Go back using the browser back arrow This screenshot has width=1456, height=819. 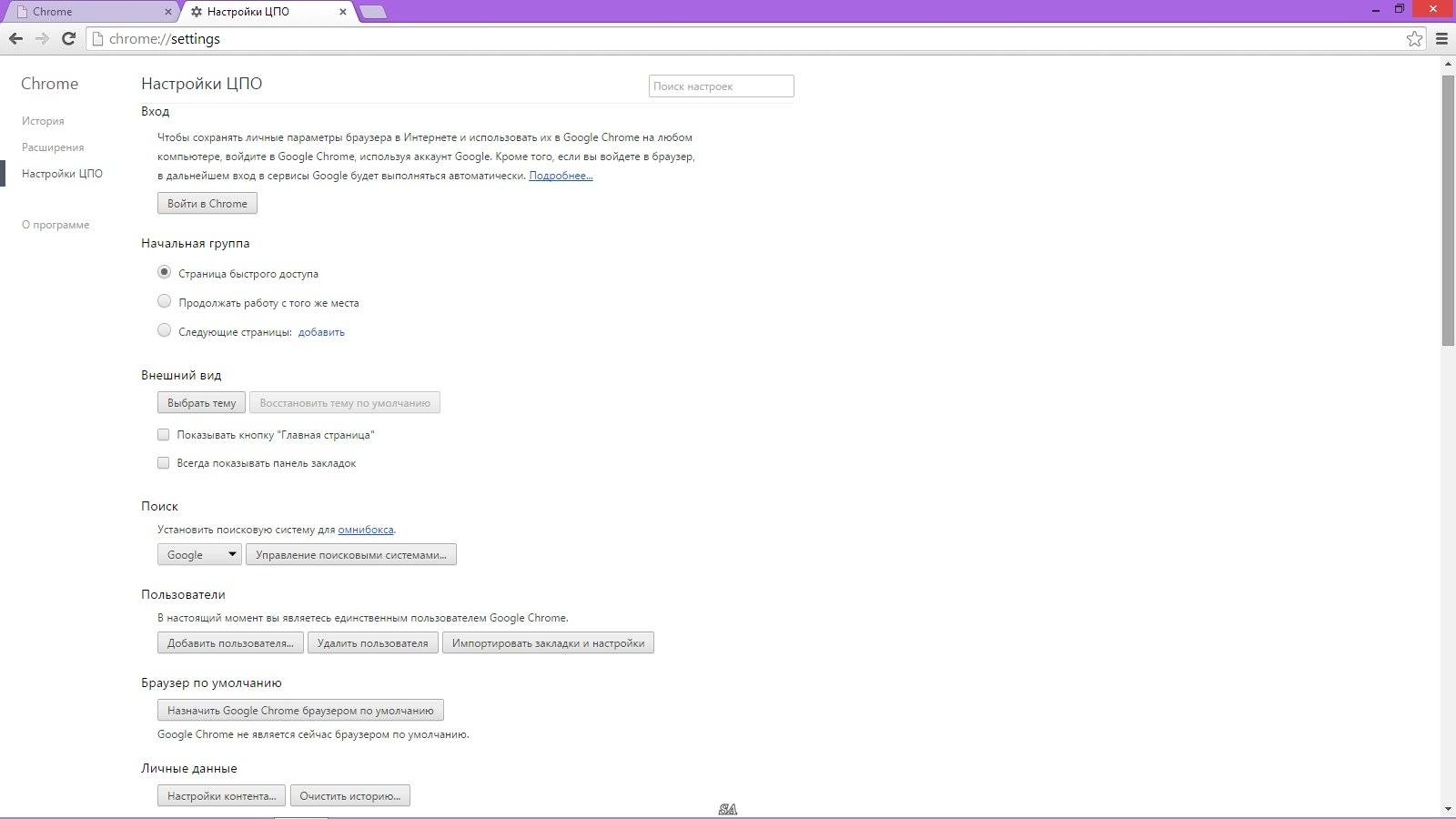[x=15, y=39]
